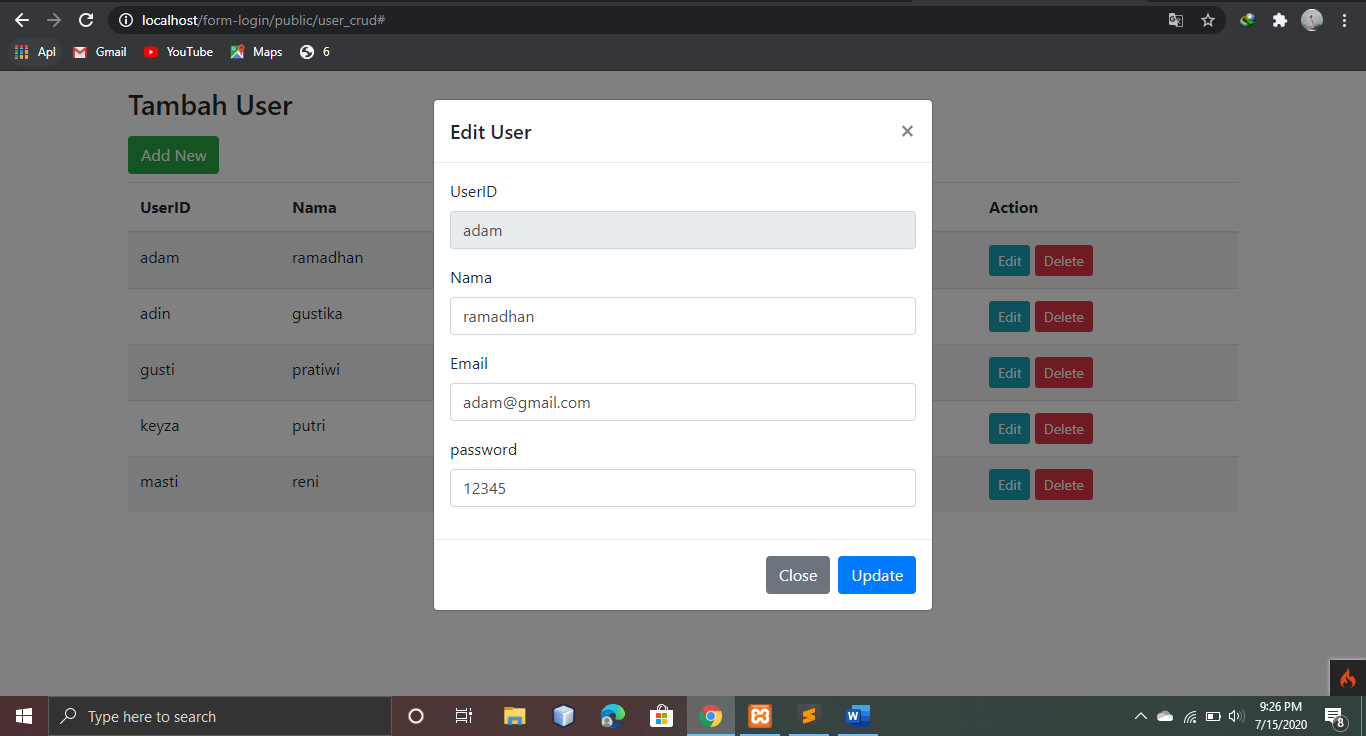Click Edit button for keyza row

click(x=1009, y=429)
